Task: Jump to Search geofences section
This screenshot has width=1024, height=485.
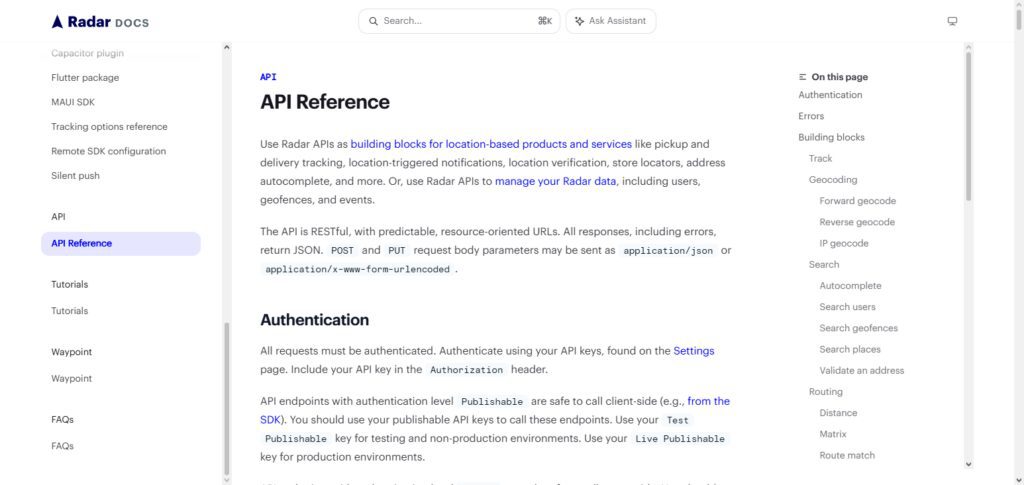Action: [858, 328]
